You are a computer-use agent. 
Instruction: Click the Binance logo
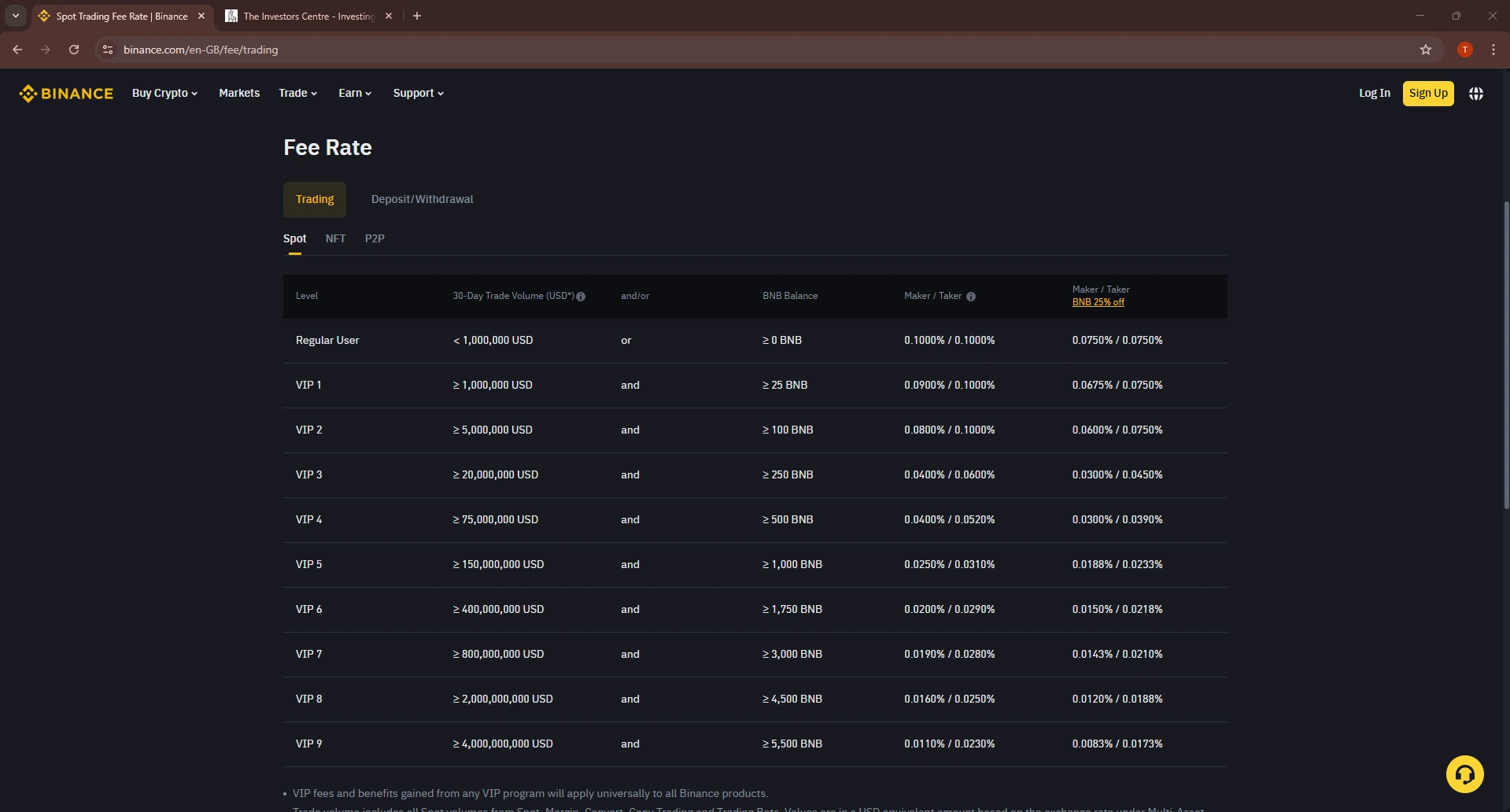(x=66, y=94)
